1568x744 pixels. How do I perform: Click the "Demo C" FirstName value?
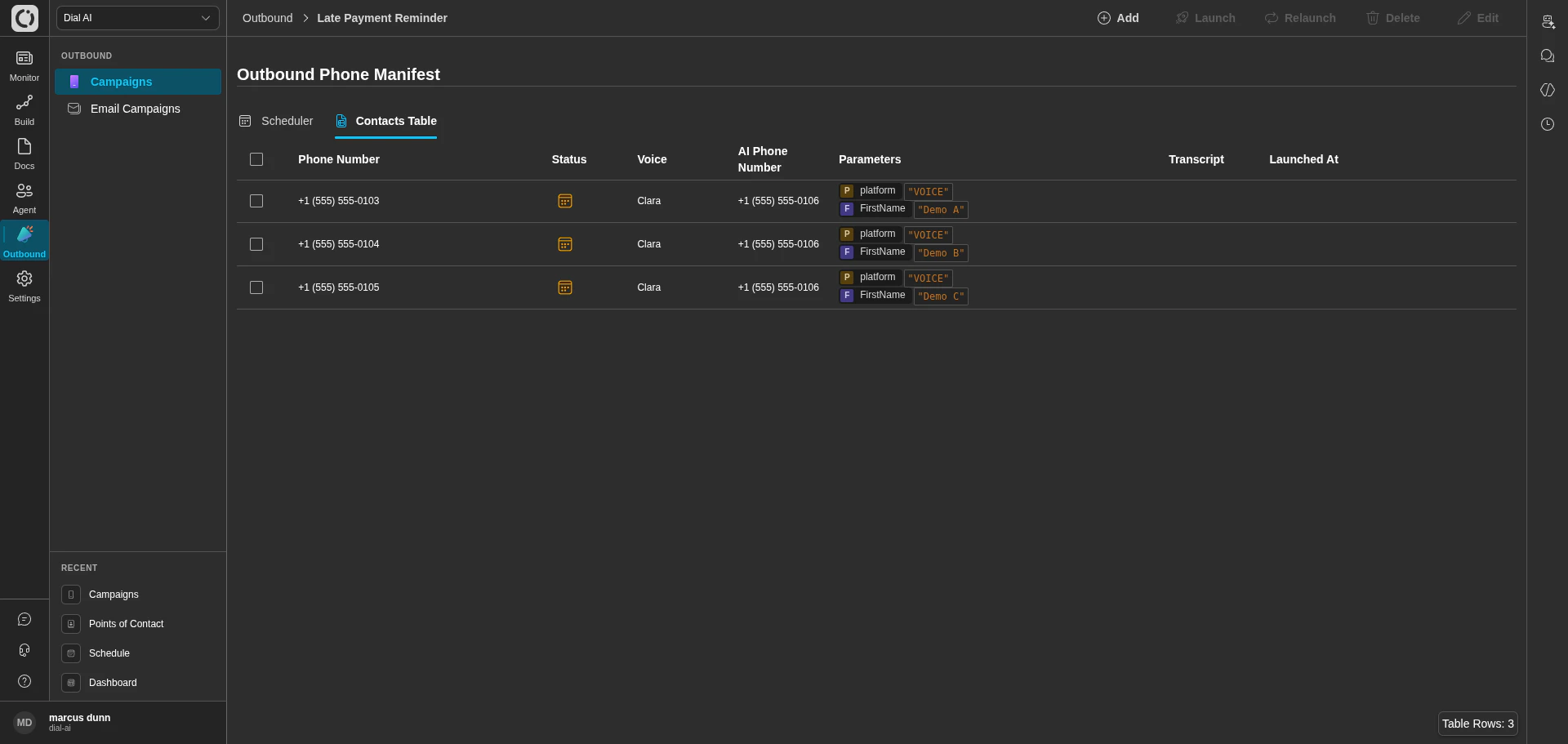coord(941,296)
